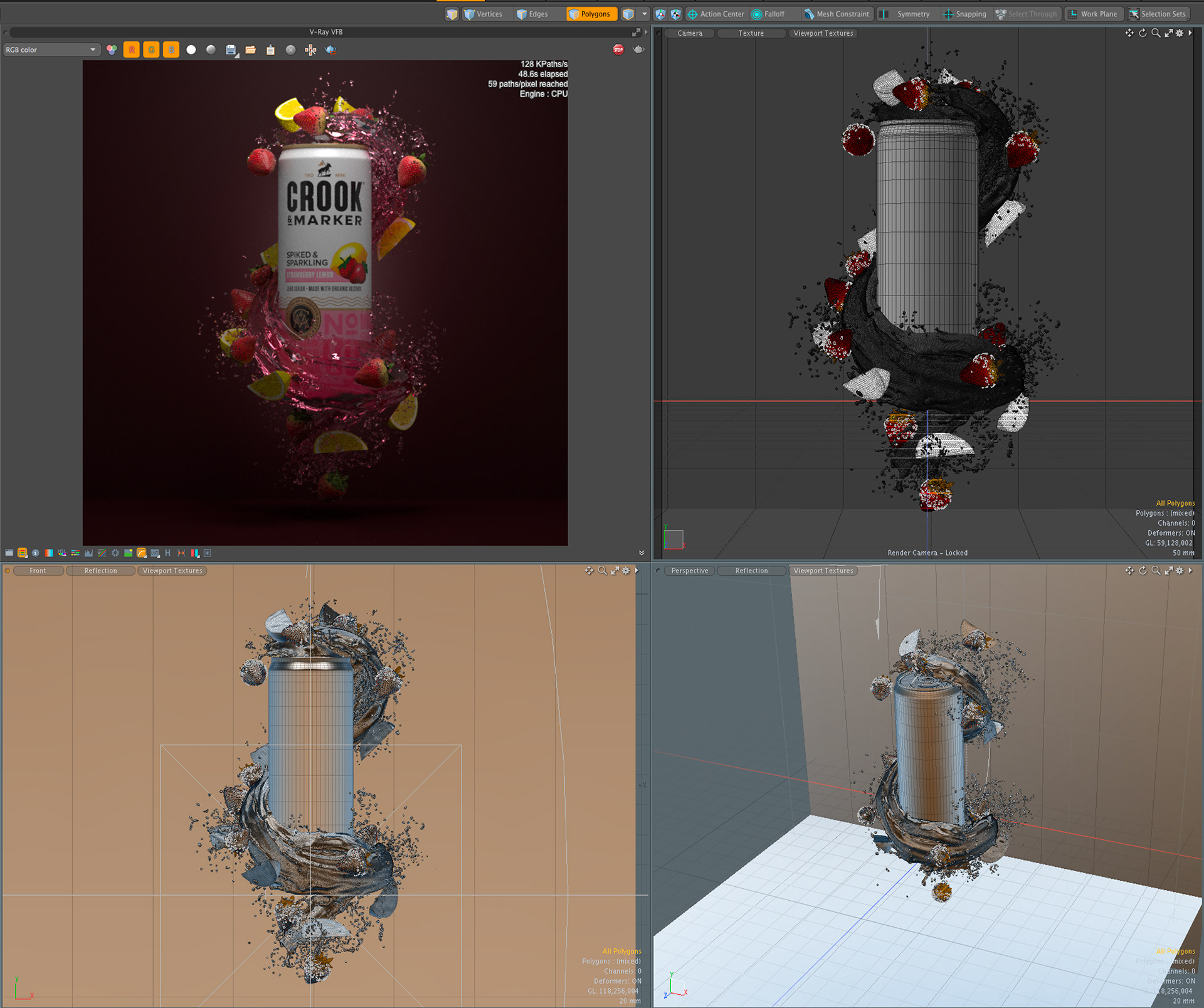The width and height of the screenshot is (1204, 1008).
Task: Click the VFB pixel information icon
Action: coord(36,553)
